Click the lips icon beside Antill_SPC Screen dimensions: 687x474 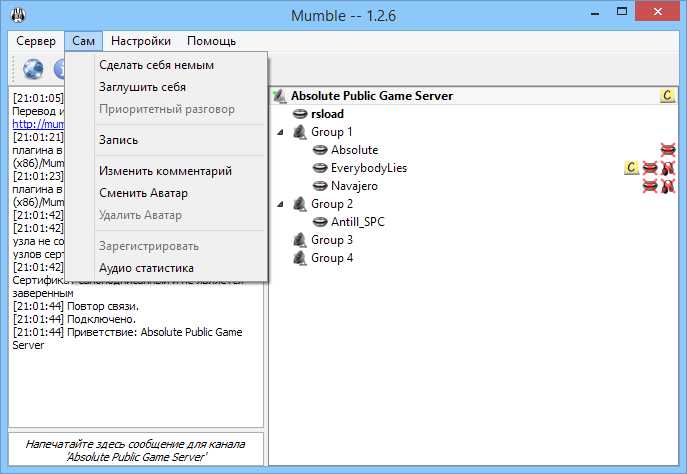tap(320, 222)
